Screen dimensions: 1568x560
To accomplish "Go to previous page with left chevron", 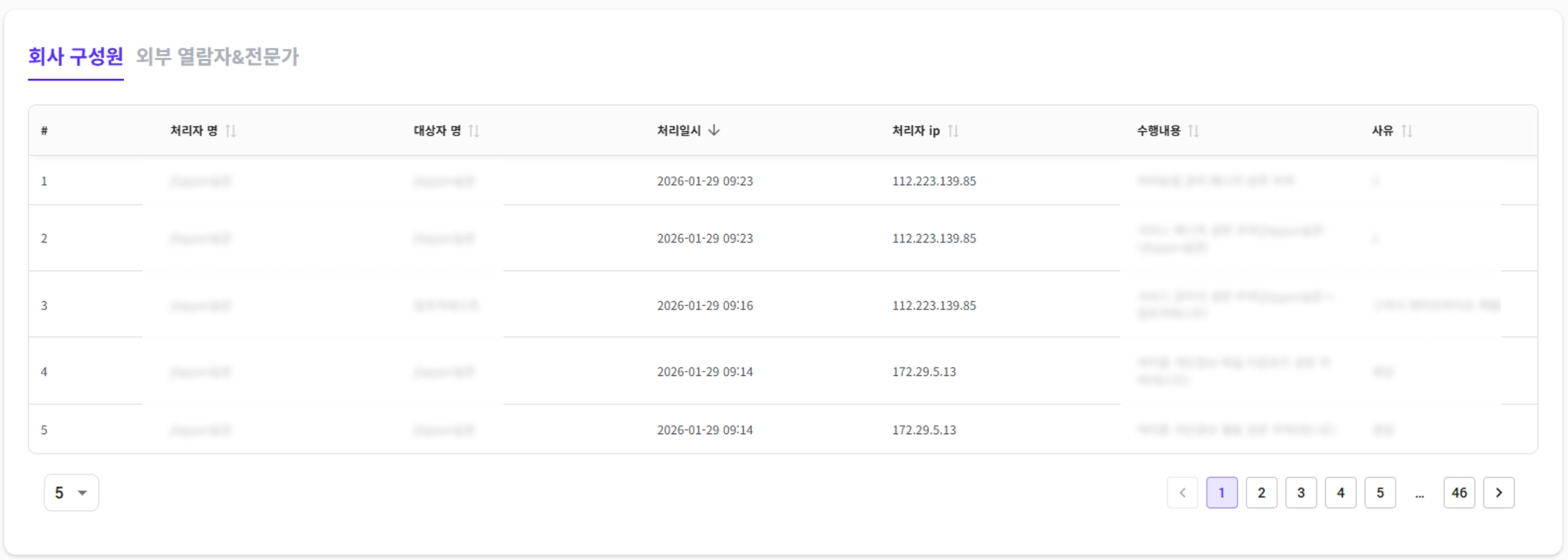I will (1182, 493).
